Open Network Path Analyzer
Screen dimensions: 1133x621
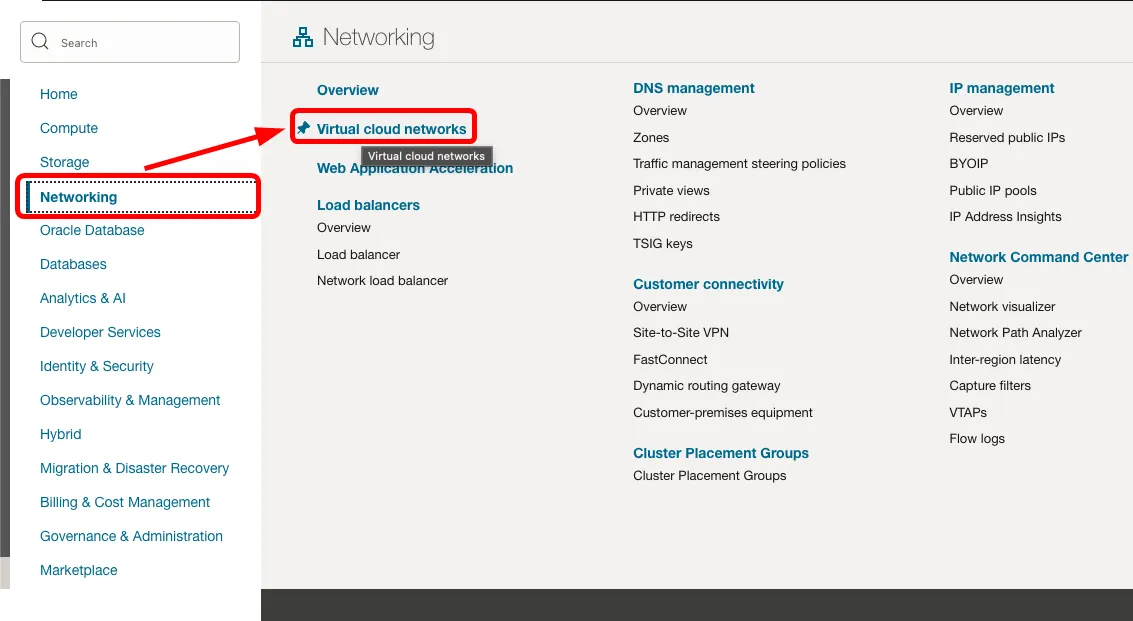point(1015,333)
